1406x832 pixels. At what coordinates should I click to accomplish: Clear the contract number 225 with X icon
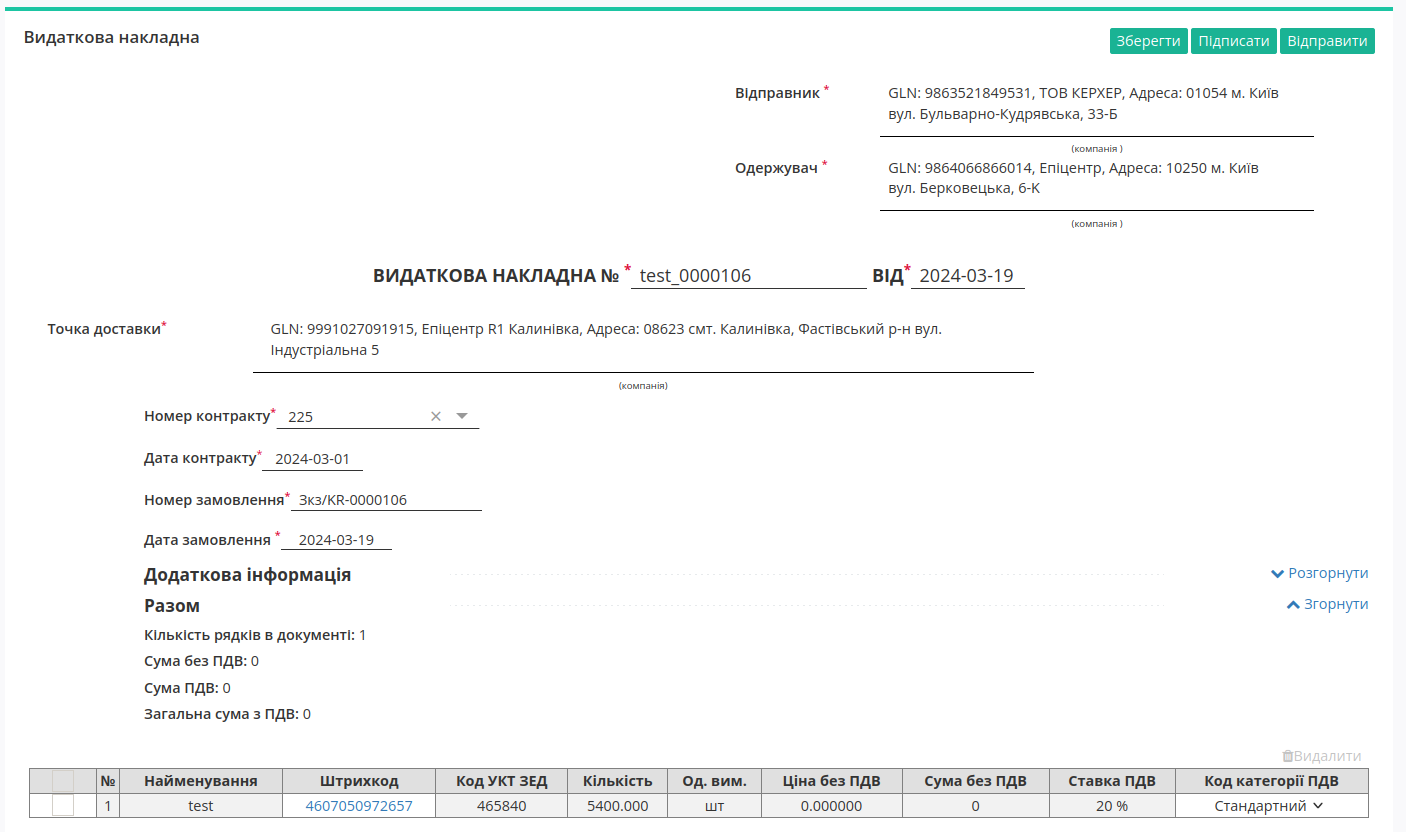(435, 416)
